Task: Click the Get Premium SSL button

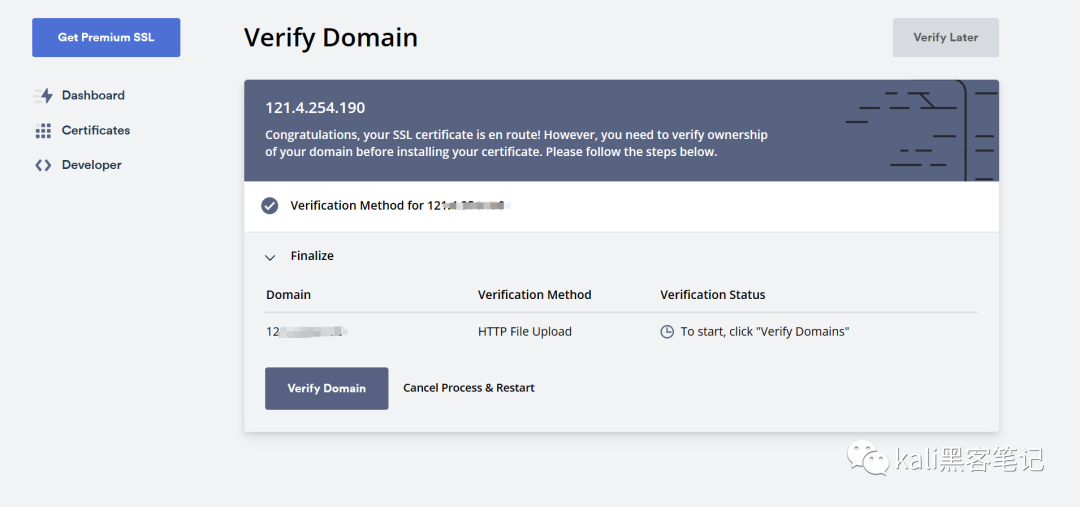Action: pos(106,38)
